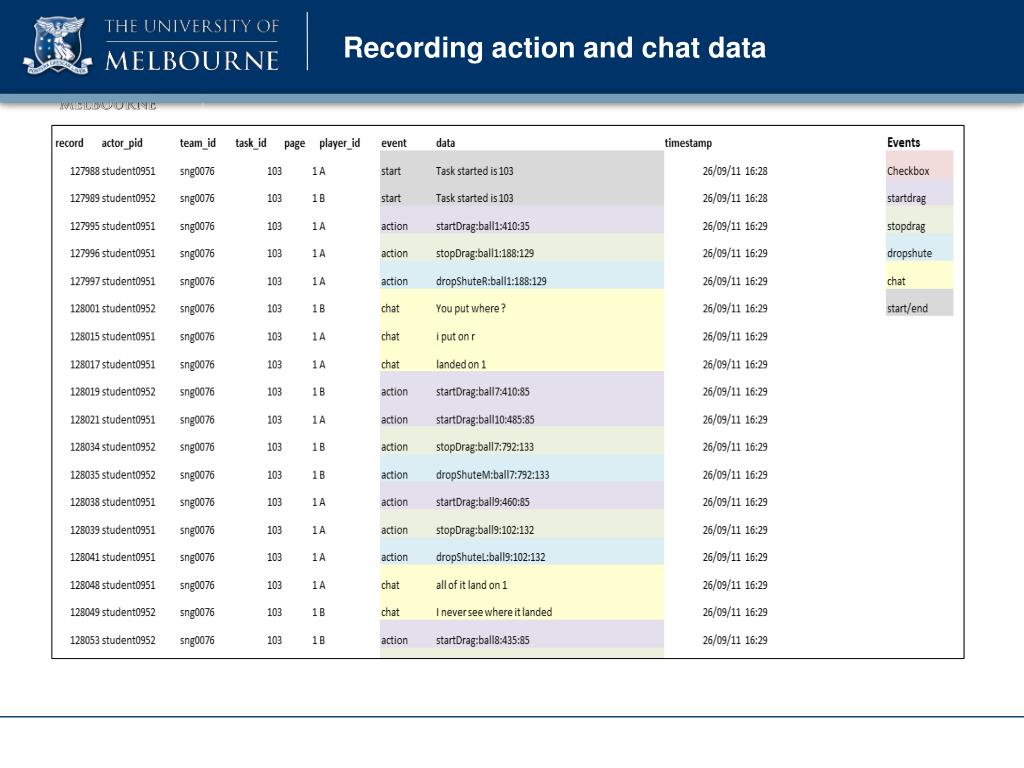1024x768 pixels.
Task: Click record number 128015
Action: (85, 337)
